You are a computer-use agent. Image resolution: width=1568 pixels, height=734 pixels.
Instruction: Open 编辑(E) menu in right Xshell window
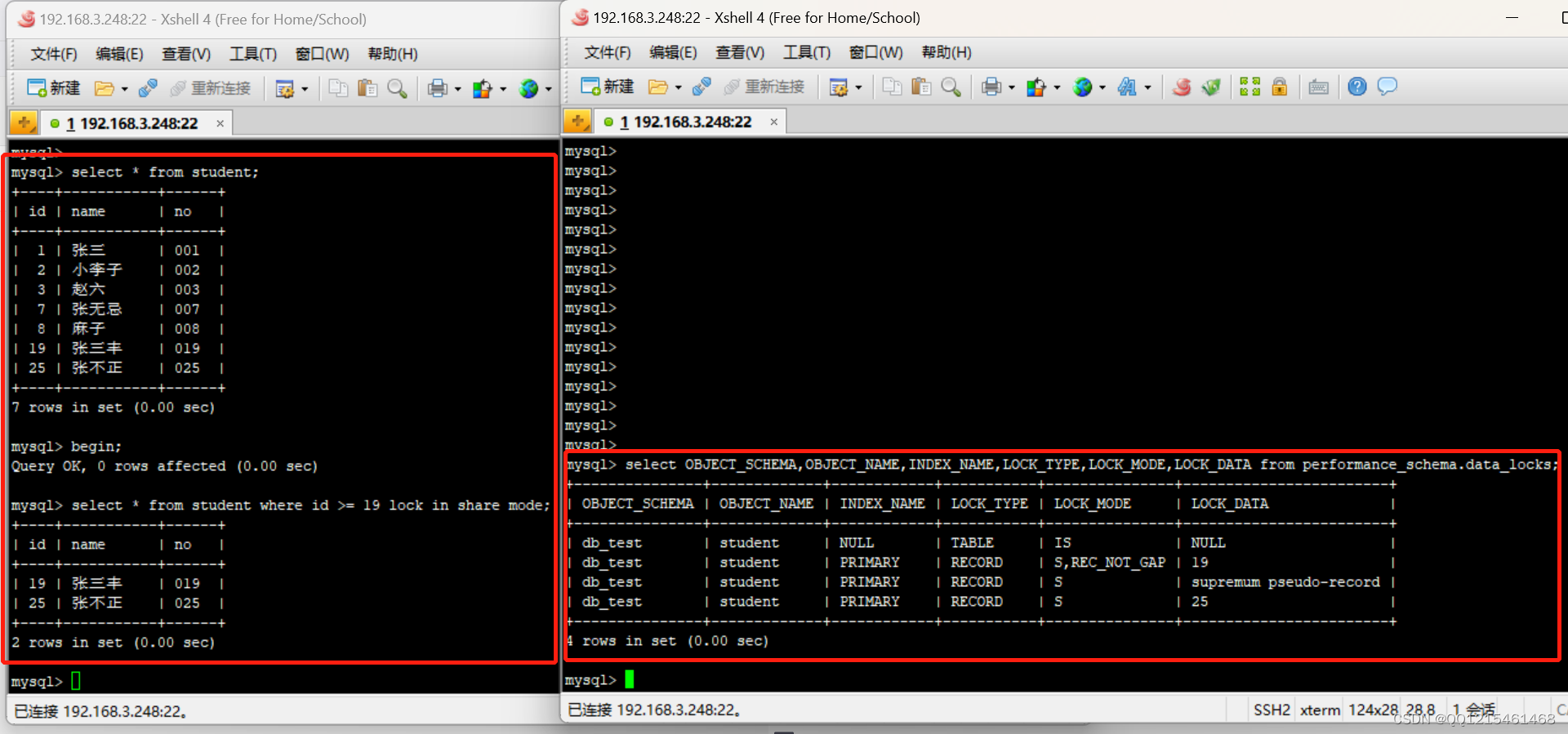click(x=673, y=52)
